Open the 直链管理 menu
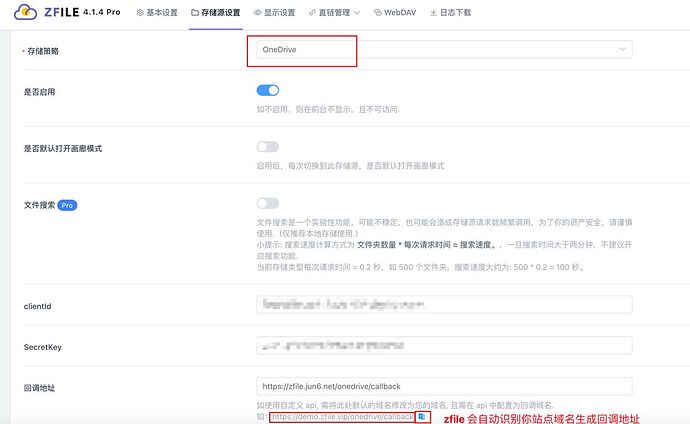The width and height of the screenshot is (690, 424). click(x=334, y=13)
